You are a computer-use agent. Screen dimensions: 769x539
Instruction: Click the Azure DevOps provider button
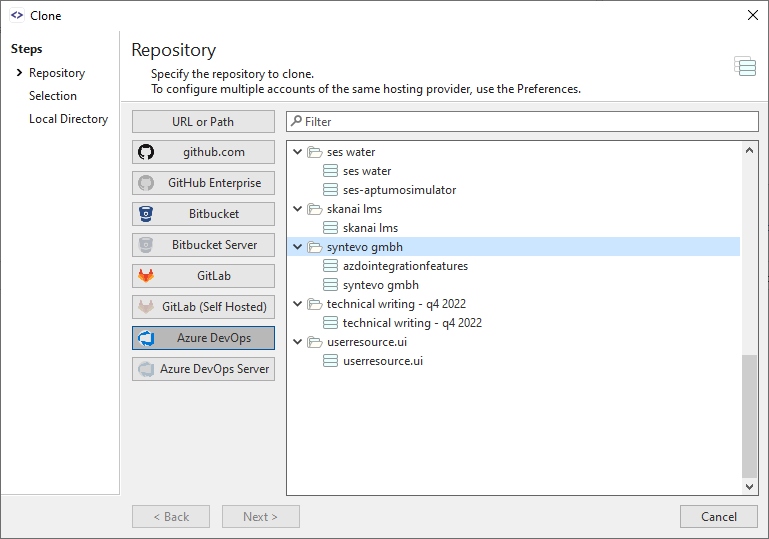click(203, 338)
